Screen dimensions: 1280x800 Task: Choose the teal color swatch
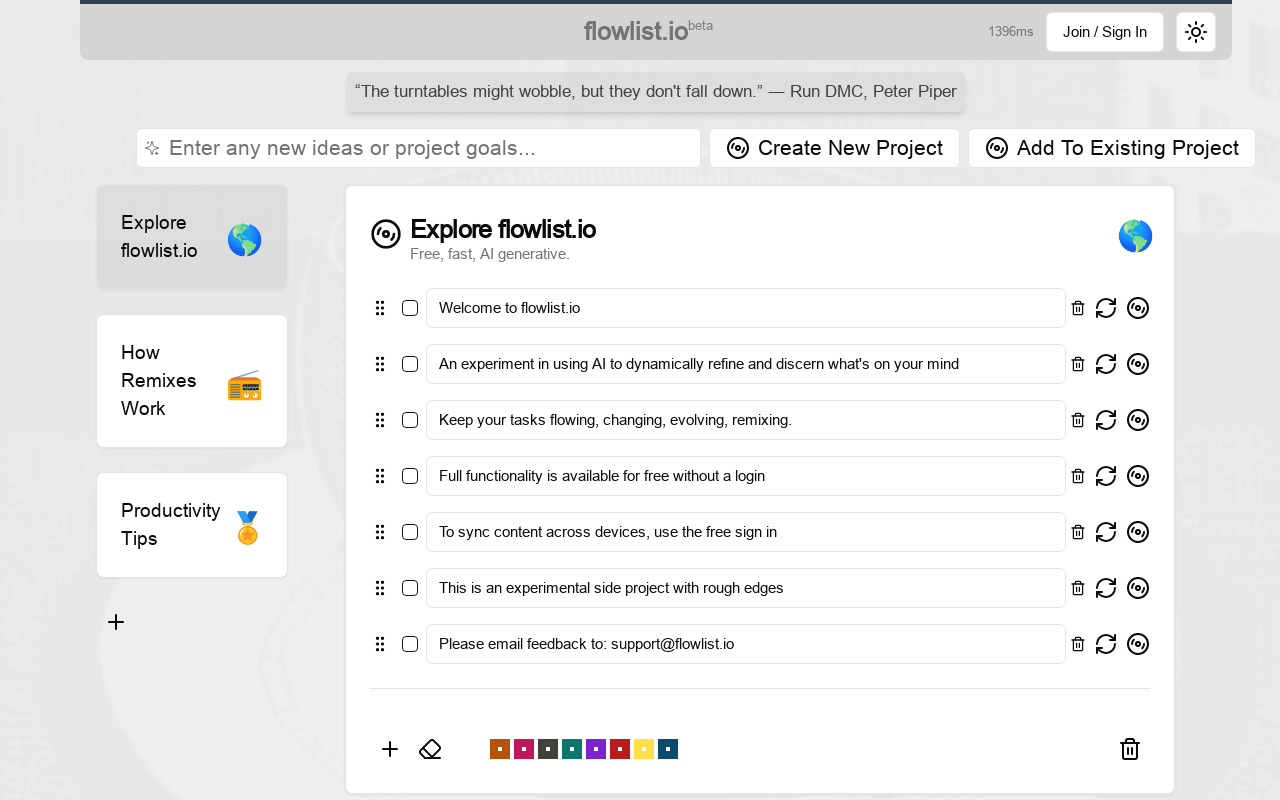(x=572, y=749)
